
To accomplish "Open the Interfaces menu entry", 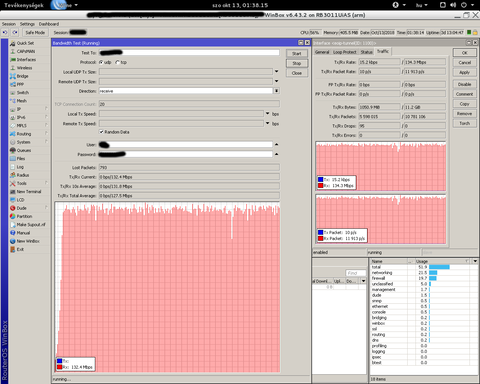I will coord(26,60).
